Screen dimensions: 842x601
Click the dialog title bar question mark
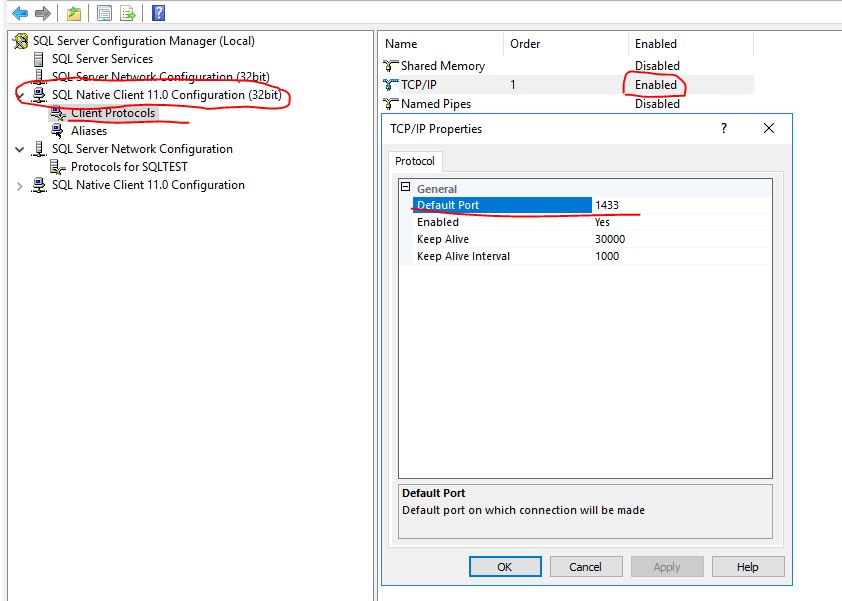[x=724, y=128]
